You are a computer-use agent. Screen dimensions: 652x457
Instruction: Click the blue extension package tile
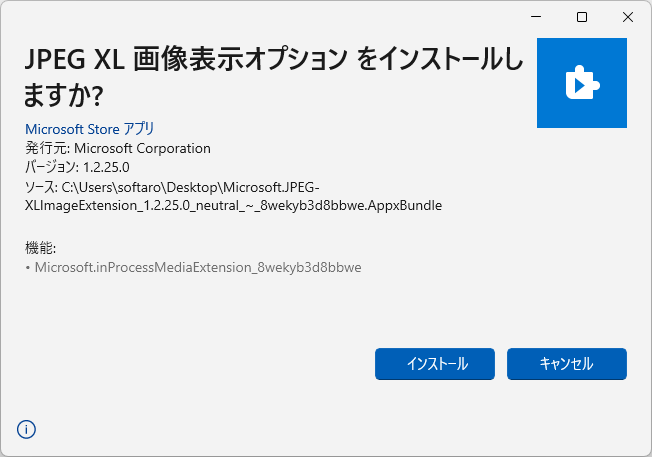click(x=582, y=83)
